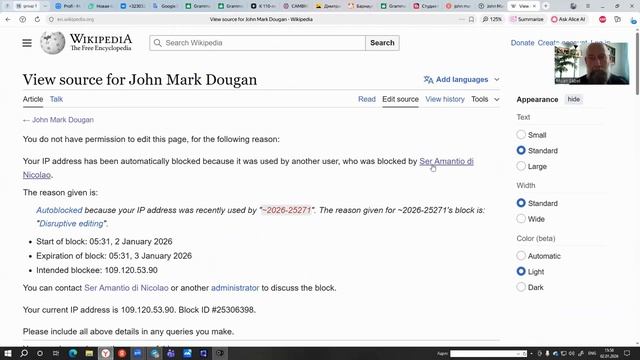
Task: Click the translate icon beside Add languages
Action: click(x=428, y=80)
